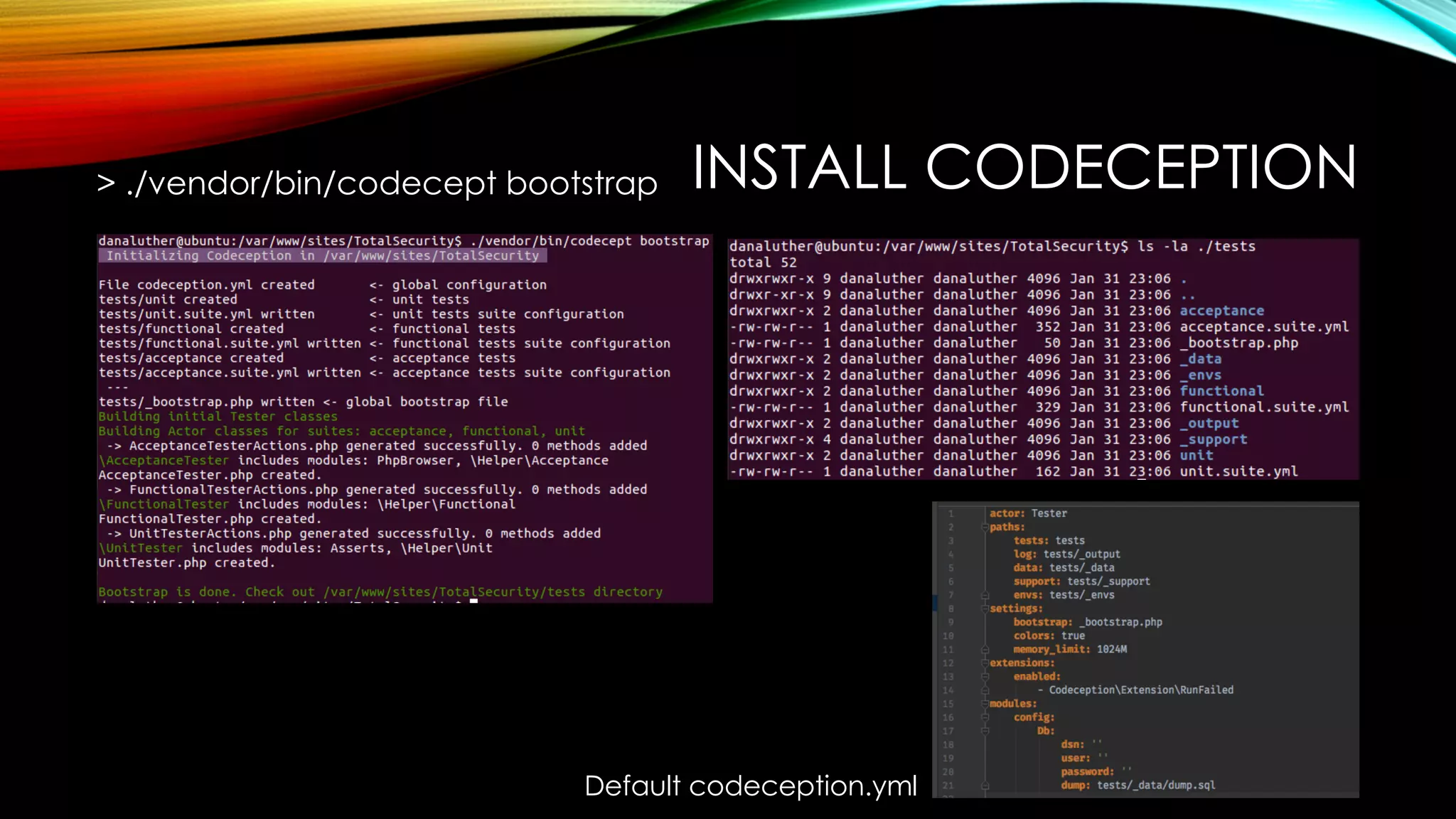Click the 'Default codeception.yml' caption
Image resolution: width=1456 pixels, height=819 pixels.
point(751,786)
